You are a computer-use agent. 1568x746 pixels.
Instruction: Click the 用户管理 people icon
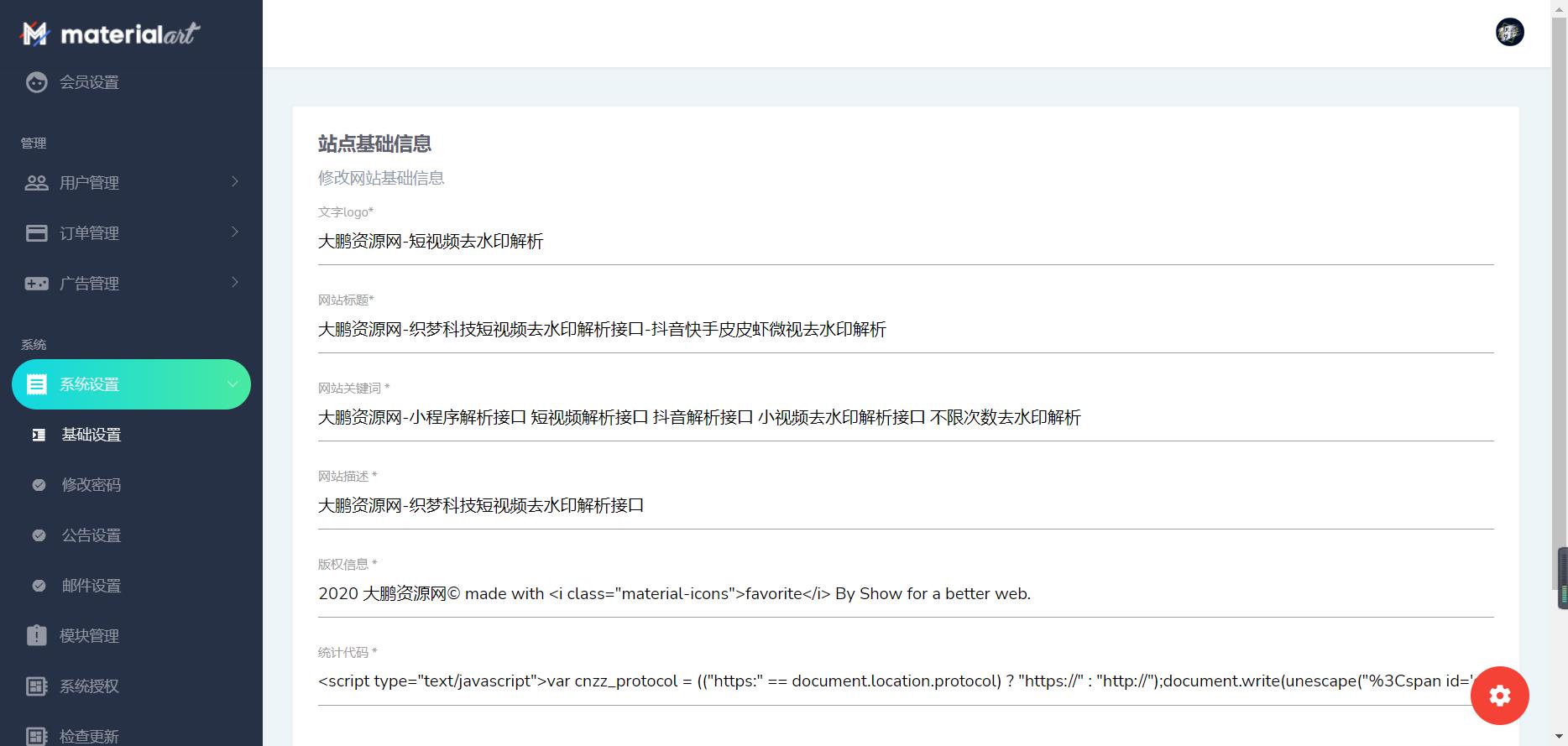click(36, 183)
